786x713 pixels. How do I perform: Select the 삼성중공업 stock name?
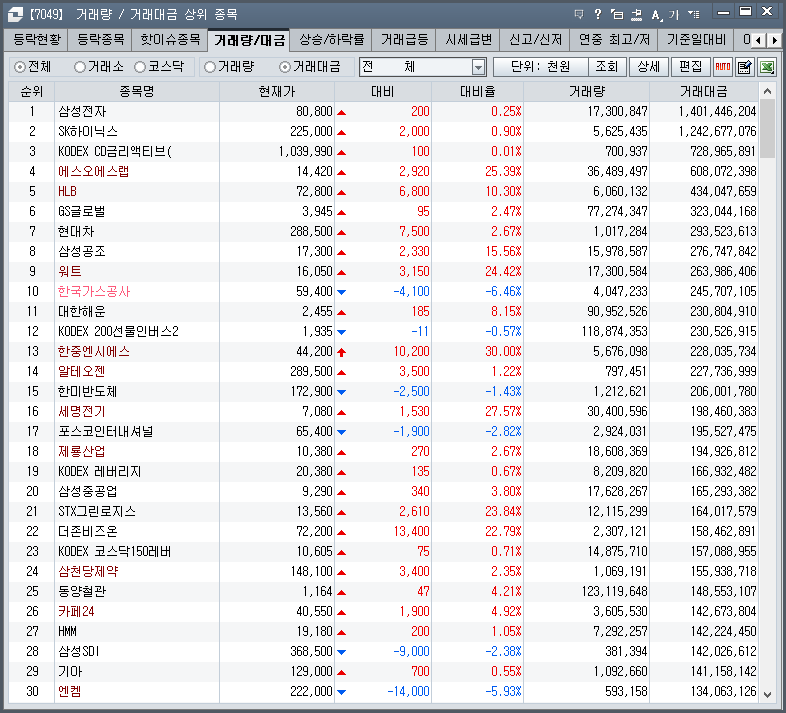point(87,491)
